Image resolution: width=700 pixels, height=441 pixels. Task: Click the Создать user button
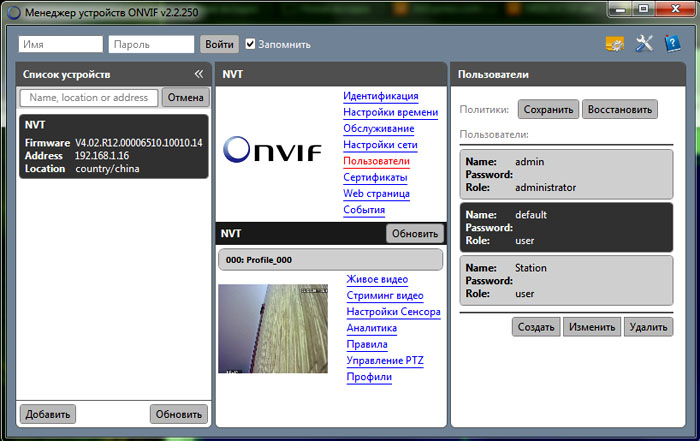(535, 327)
